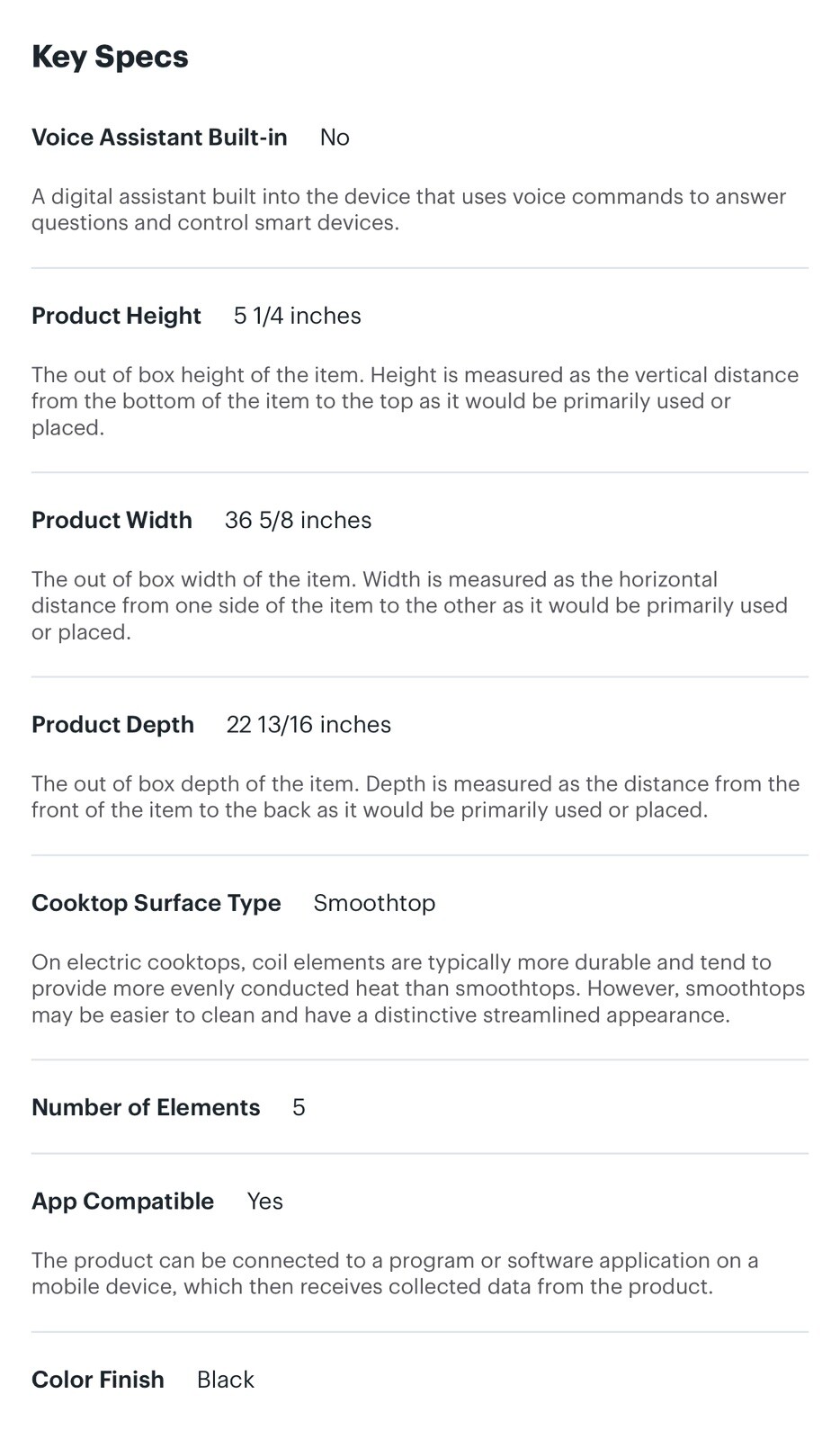The image size is (840, 1439).
Task: Click the cooktop surface description paragraph
Action: coord(418,988)
